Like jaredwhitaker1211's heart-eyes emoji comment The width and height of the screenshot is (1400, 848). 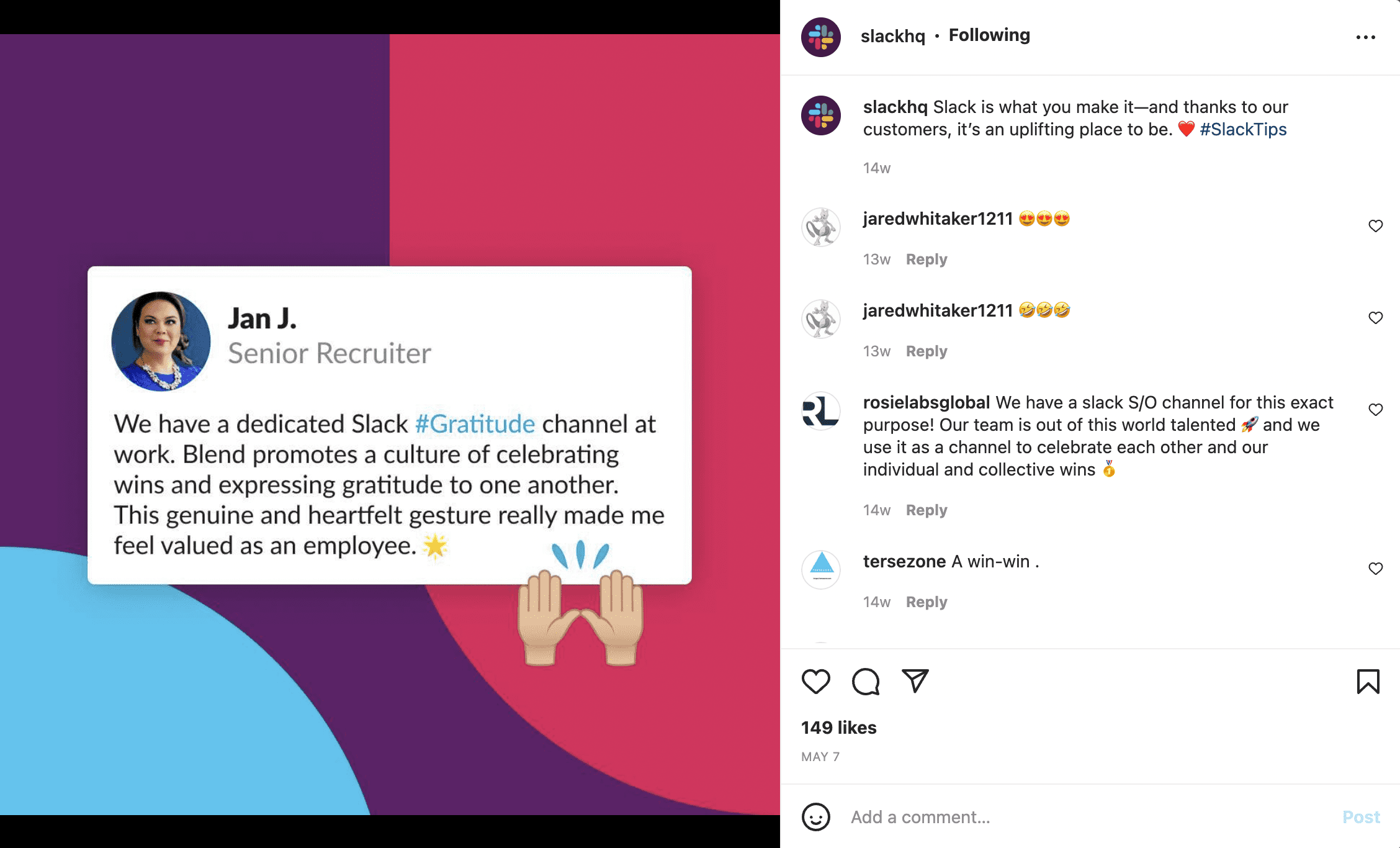[1376, 226]
